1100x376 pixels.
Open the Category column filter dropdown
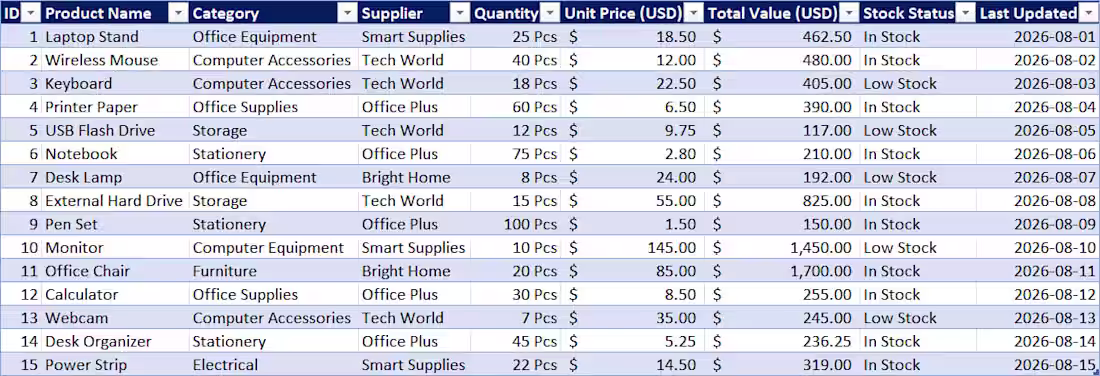(x=347, y=13)
